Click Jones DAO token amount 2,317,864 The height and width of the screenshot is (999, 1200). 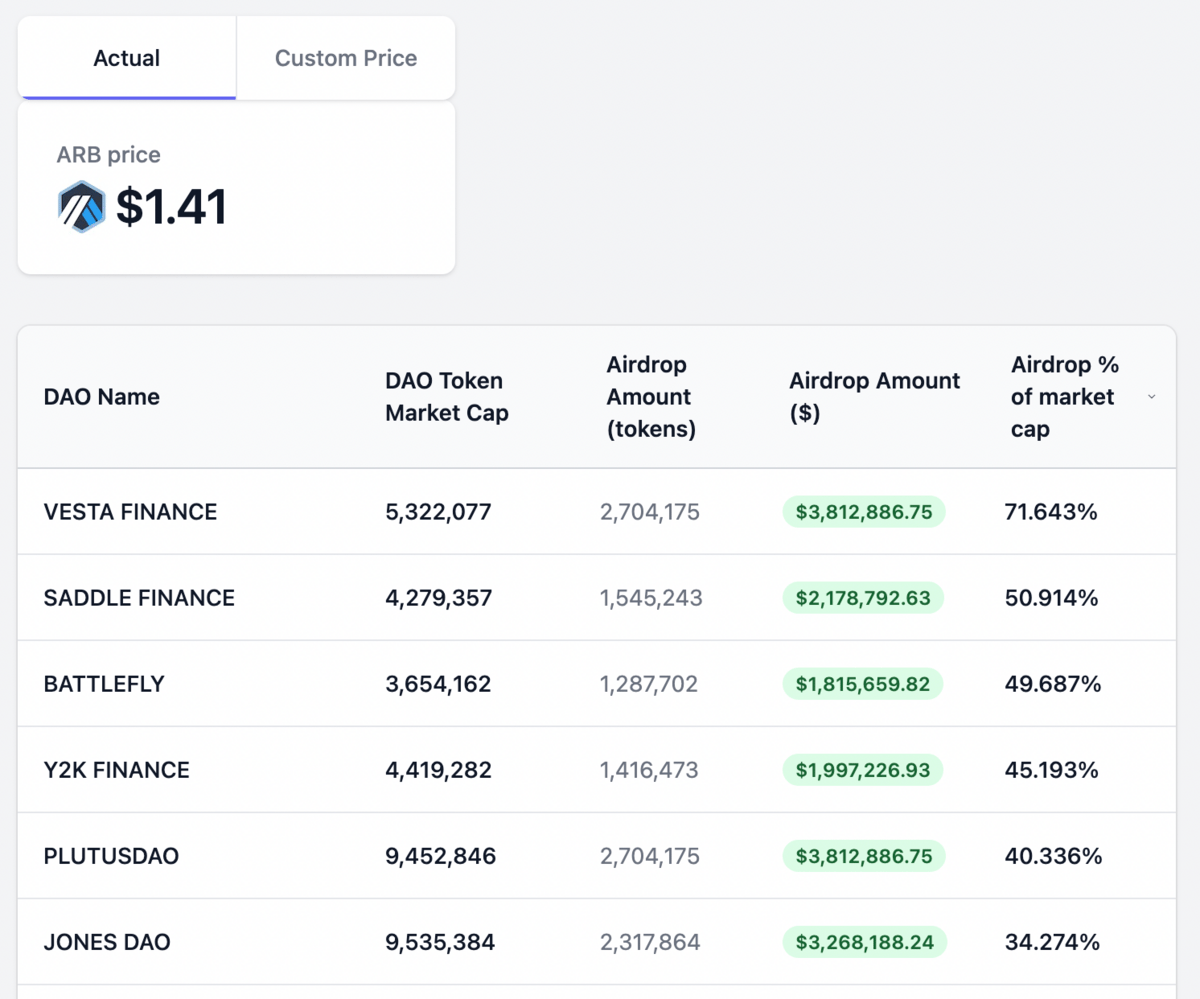click(x=650, y=942)
